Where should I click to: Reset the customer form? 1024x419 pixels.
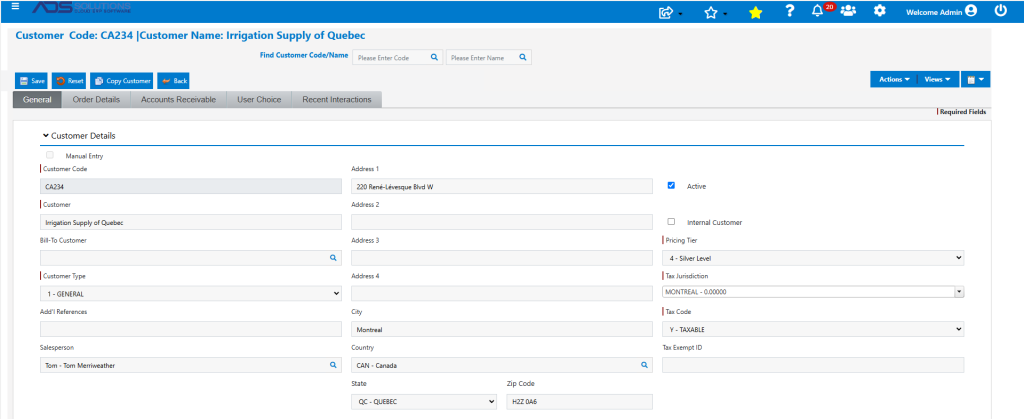pyautogui.click(x=69, y=81)
